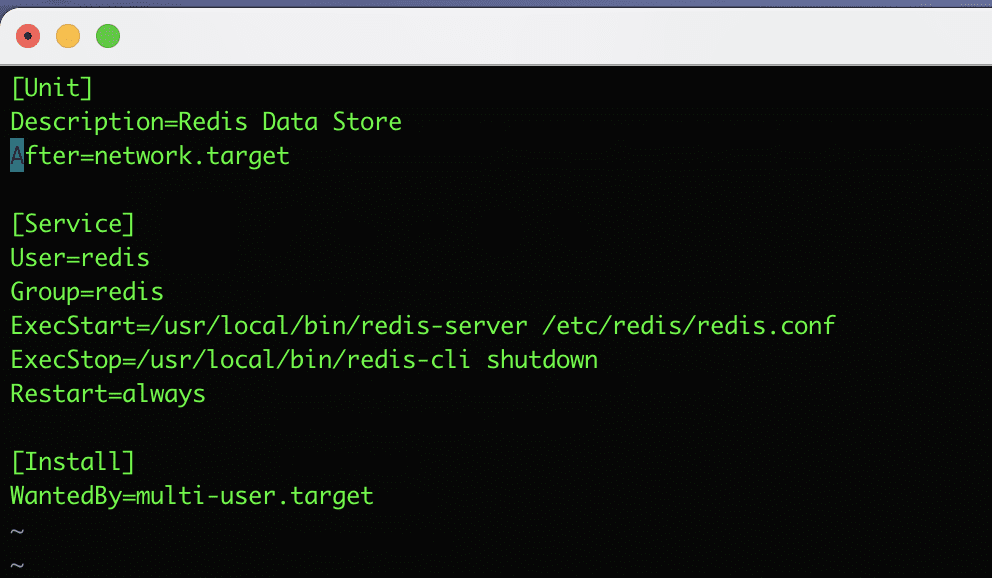Place cursor on the [Install] section header
The width and height of the screenshot is (992, 578).
click(x=72, y=462)
